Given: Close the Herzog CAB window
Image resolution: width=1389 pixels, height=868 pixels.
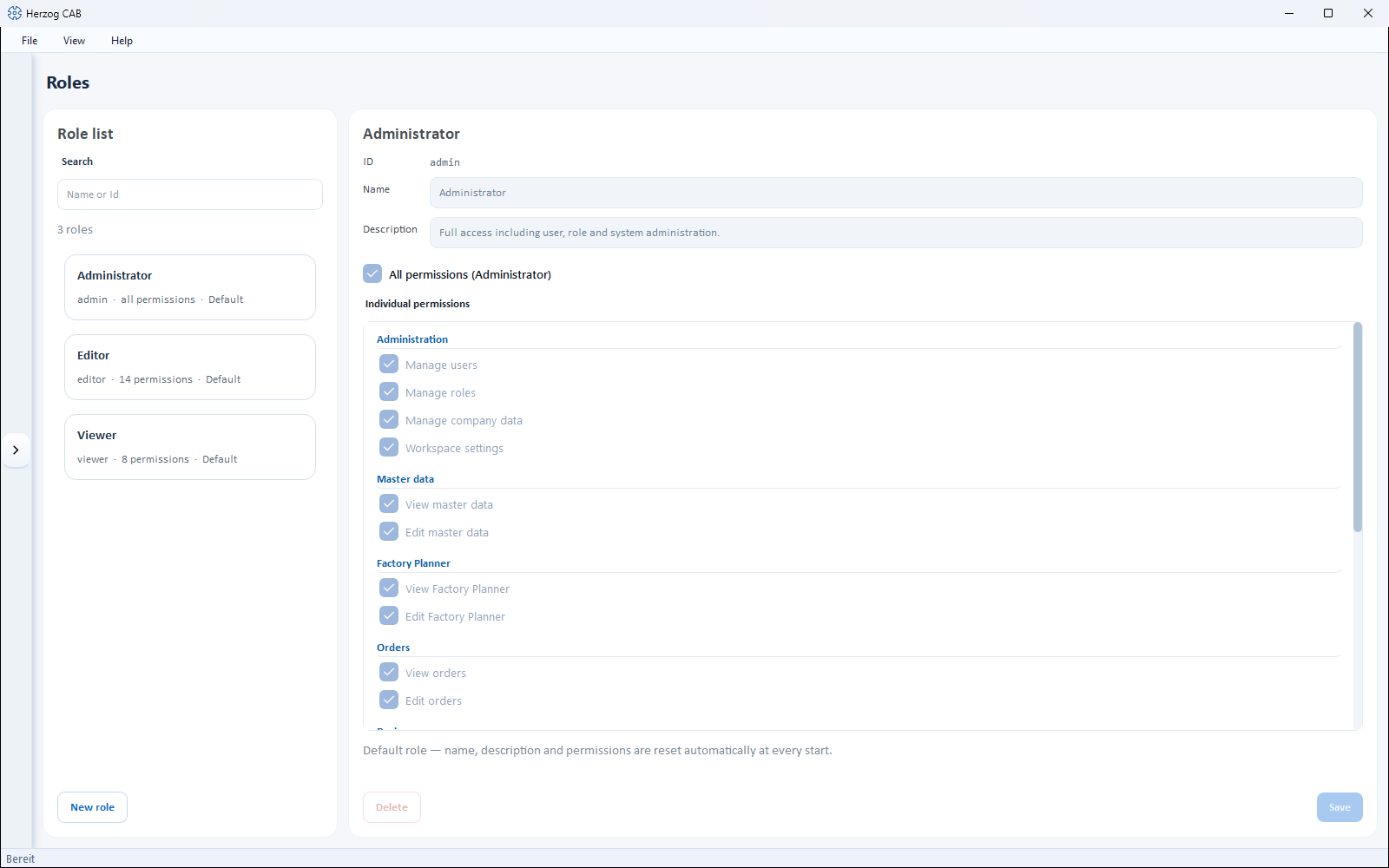Looking at the screenshot, I should [x=1368, y=13].
